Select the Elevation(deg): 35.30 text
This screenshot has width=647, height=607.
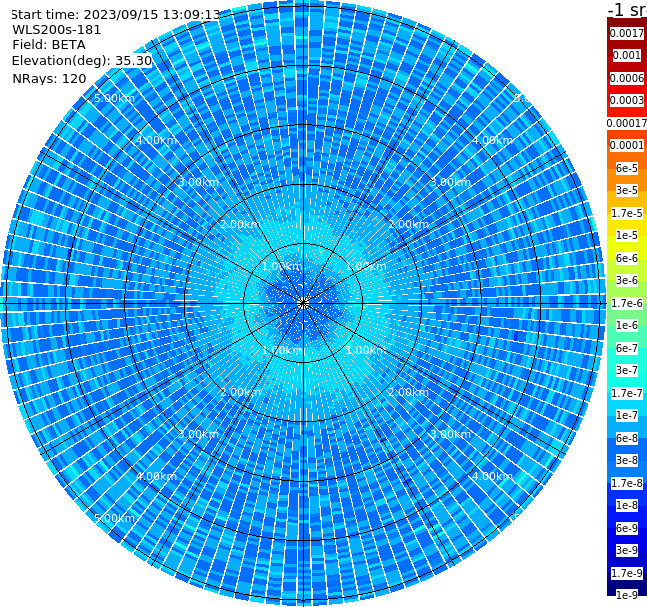(82, 61)
